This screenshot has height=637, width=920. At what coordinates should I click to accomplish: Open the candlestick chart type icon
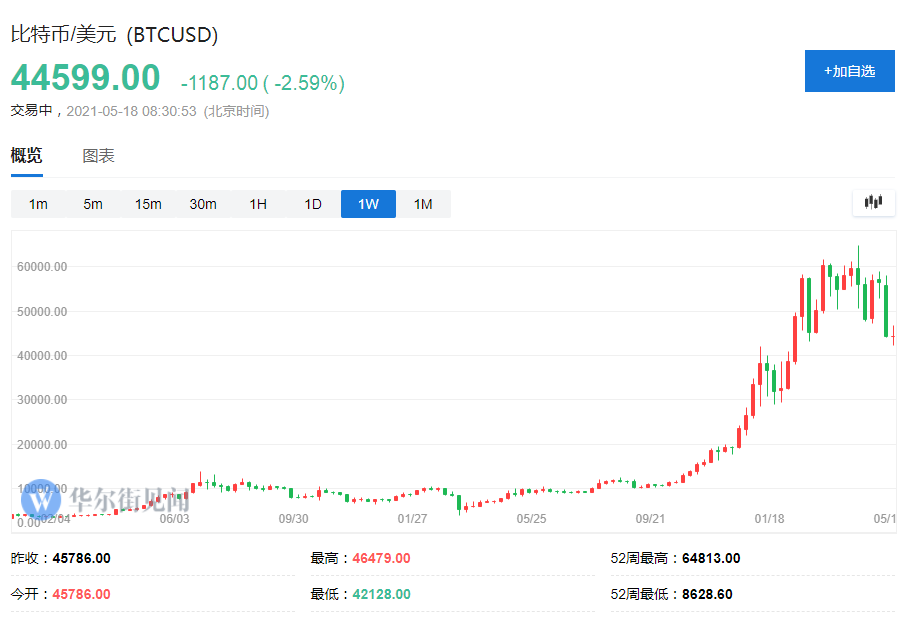point(874,203)
